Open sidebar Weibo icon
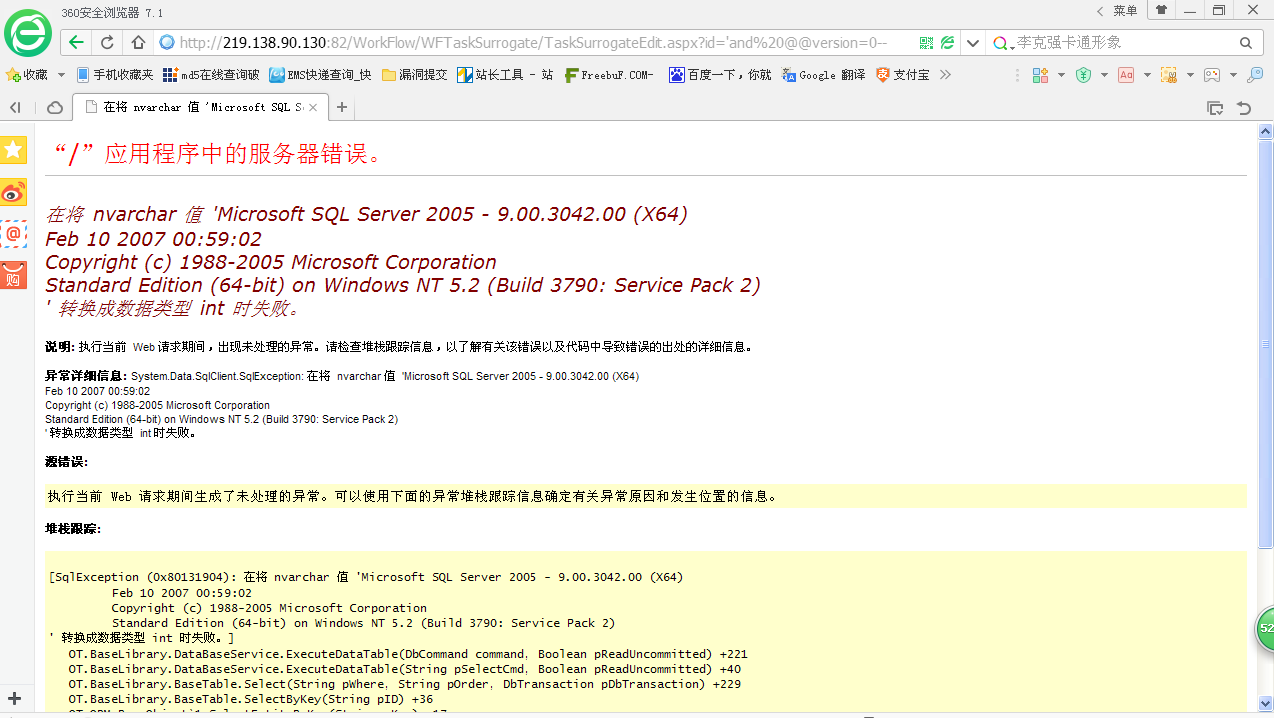The height and width of the screenshot is (718, 1274). pyautogui.click(x=14, y=192)
